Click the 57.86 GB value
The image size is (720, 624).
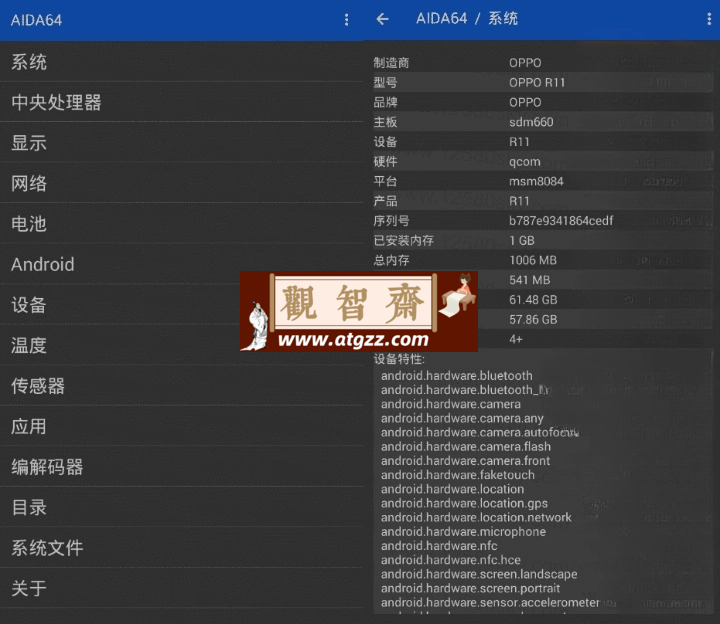pyautogui.click(x=533, y=319)
